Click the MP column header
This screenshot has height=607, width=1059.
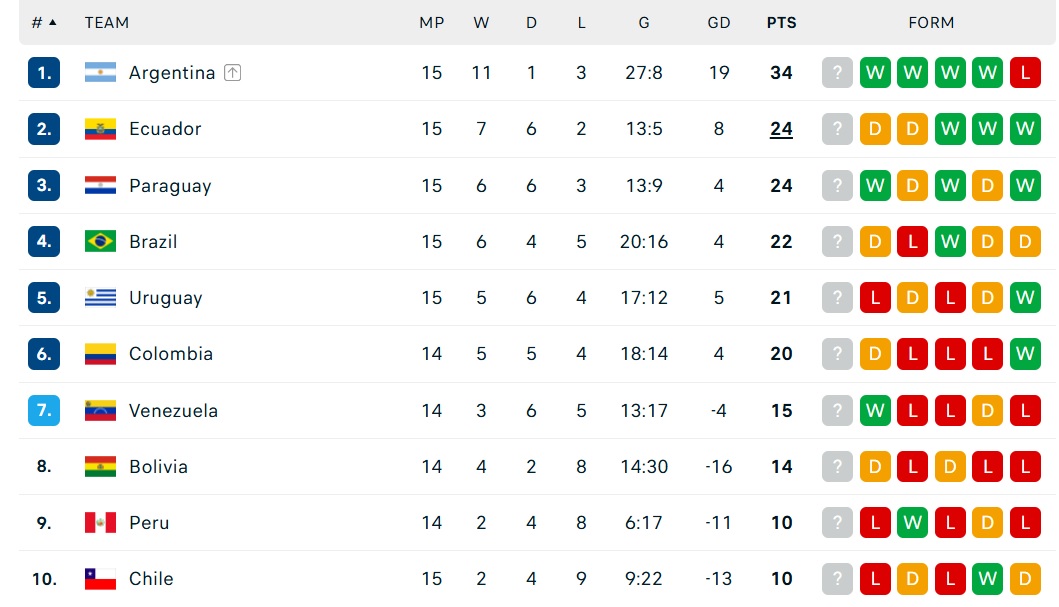432,23
